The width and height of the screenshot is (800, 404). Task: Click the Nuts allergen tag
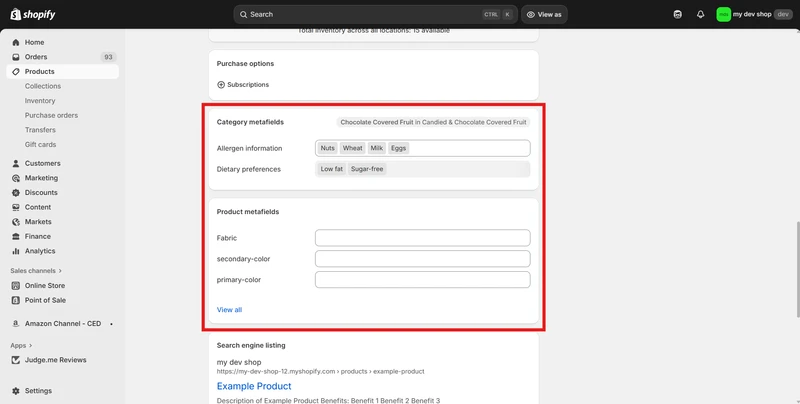pyautogui.click(x=328, y=148)
